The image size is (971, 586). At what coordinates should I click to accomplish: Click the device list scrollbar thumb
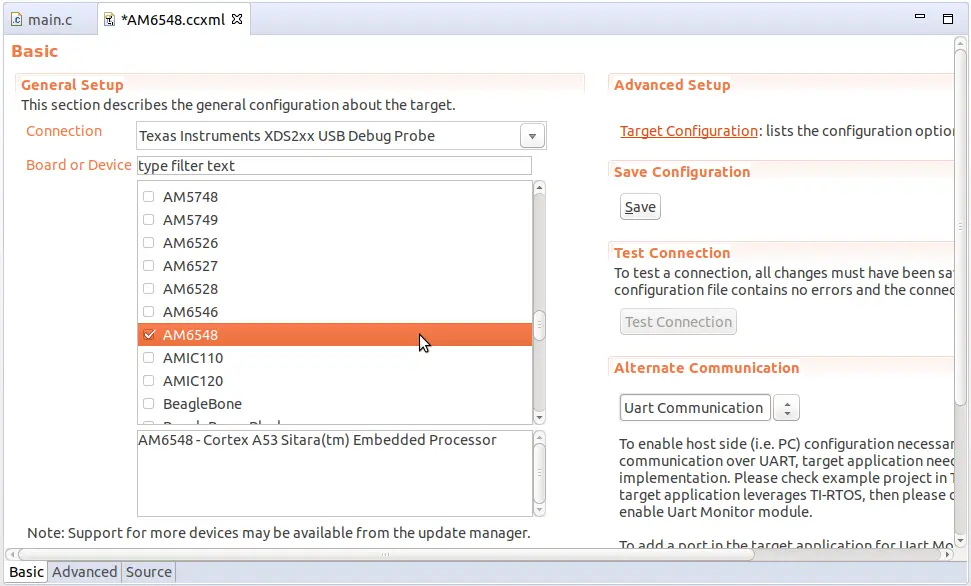539,325
